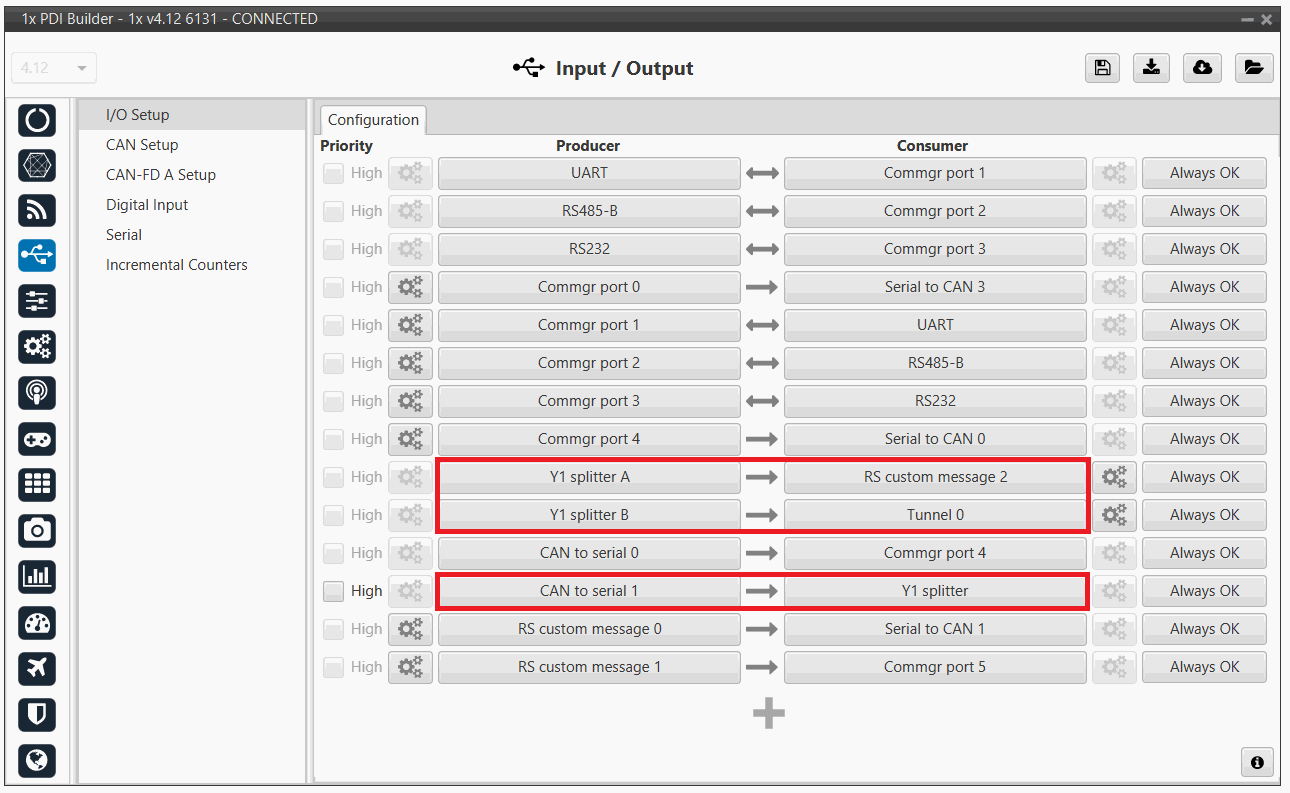Check High priority for Commgr port 0
The image size is (1290, 793).
[x=333, y=287]
